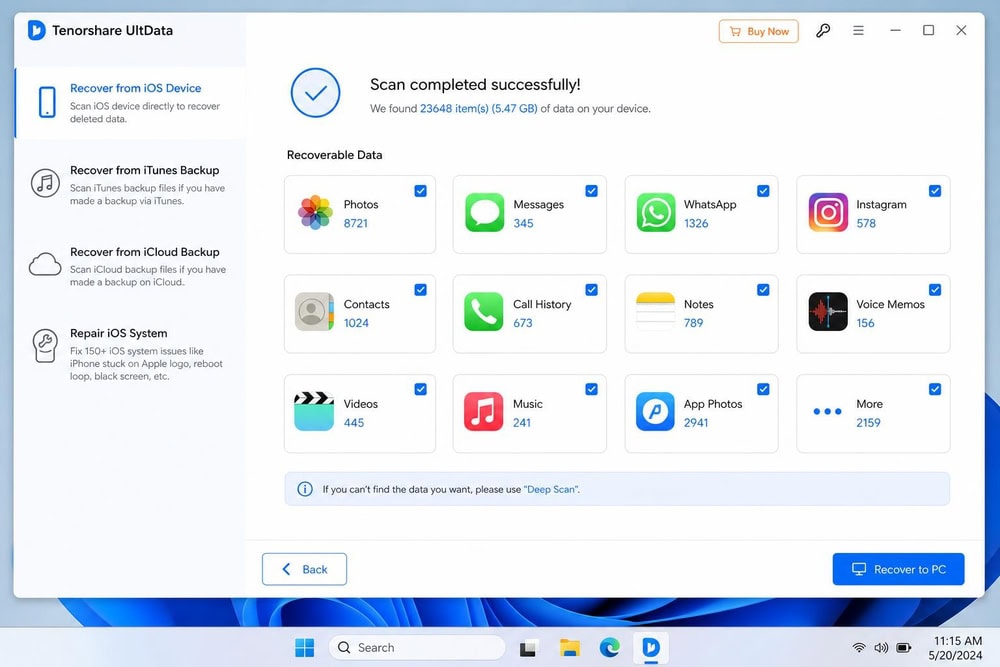Select Recover from iOS Device
The height and width of the screenshot is (667, 1000).
coord(130,103)
